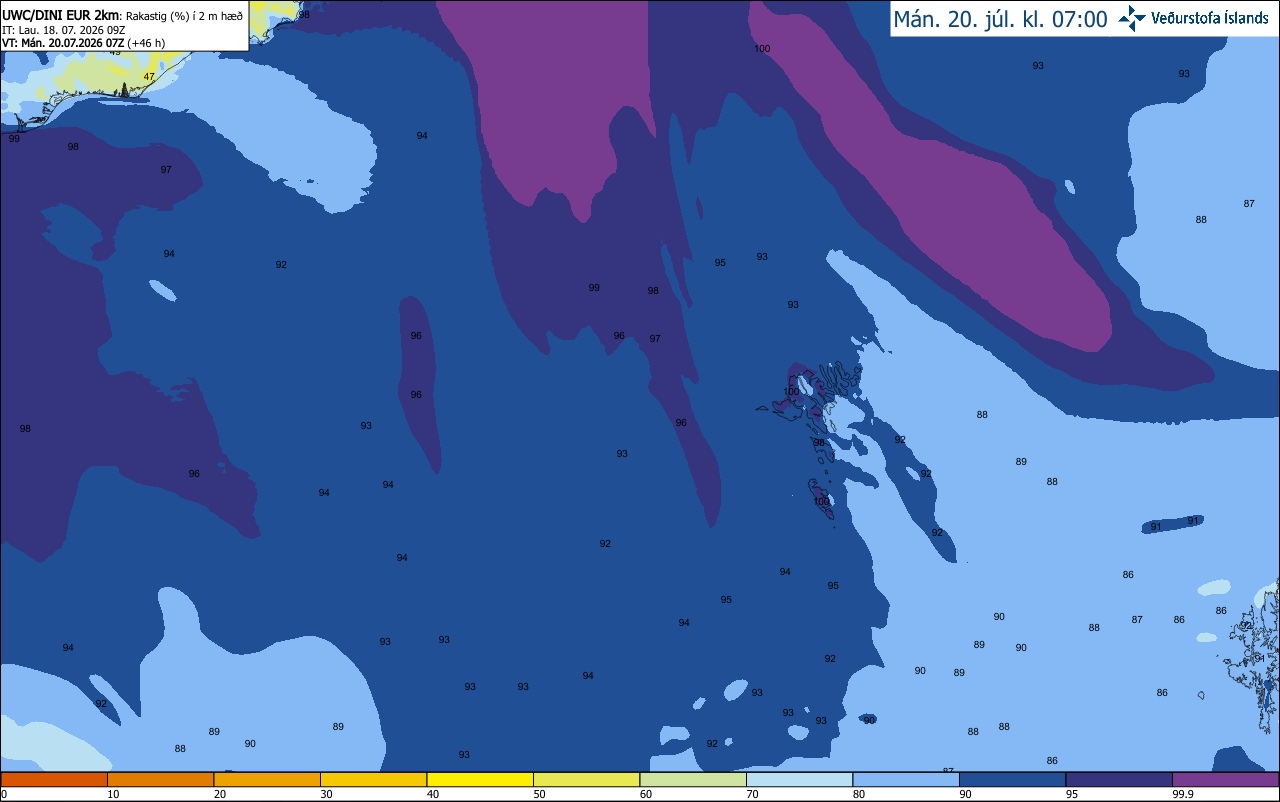Click the IT: Lau. 18. 07. 2026 09Z line
1280x802 pixels.
click(x=63, y=29)
